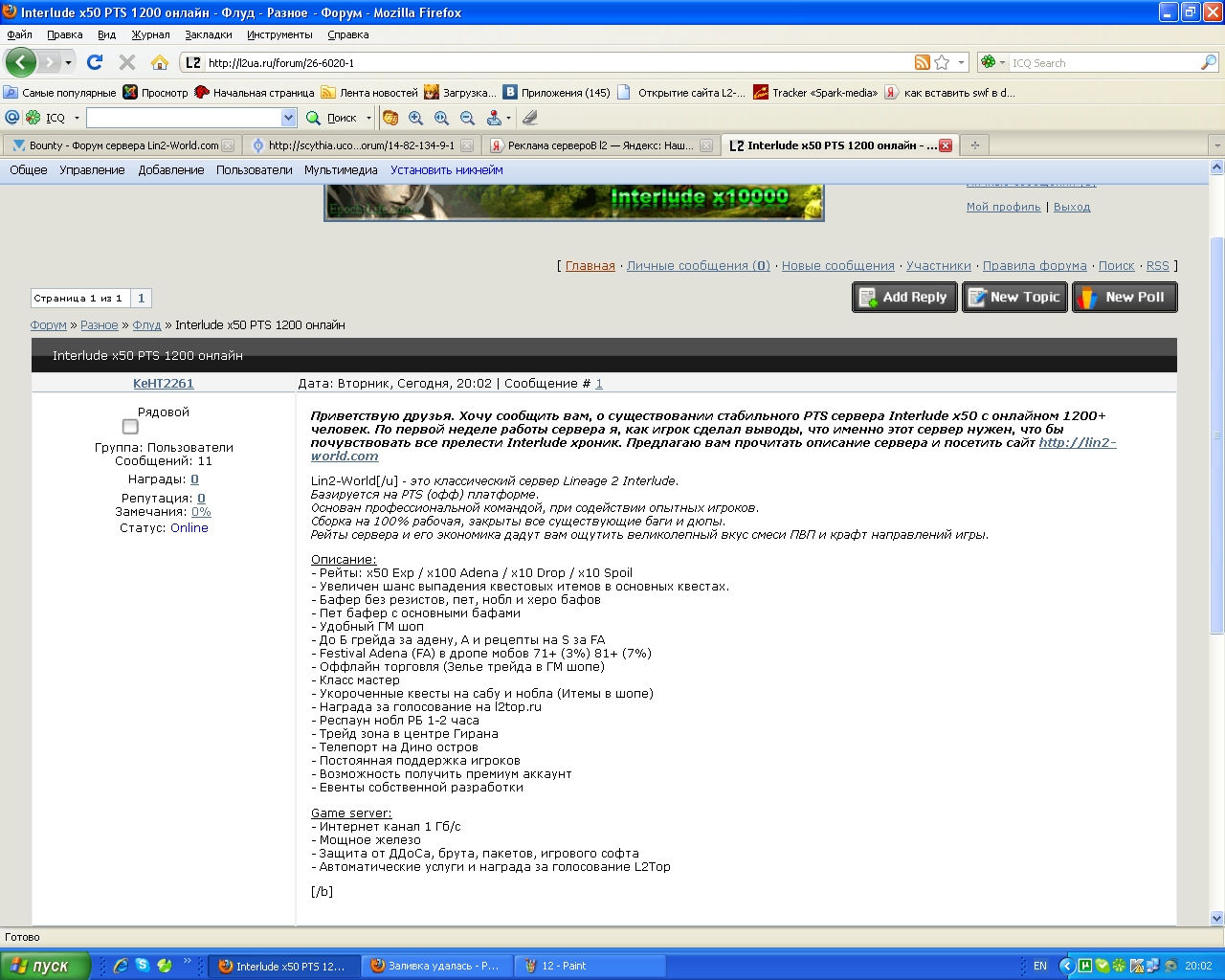Click the zoom reset magnifier icon
Image resolution: width=1225 pixels, height=980 pixels.
[x=441, y=118]
